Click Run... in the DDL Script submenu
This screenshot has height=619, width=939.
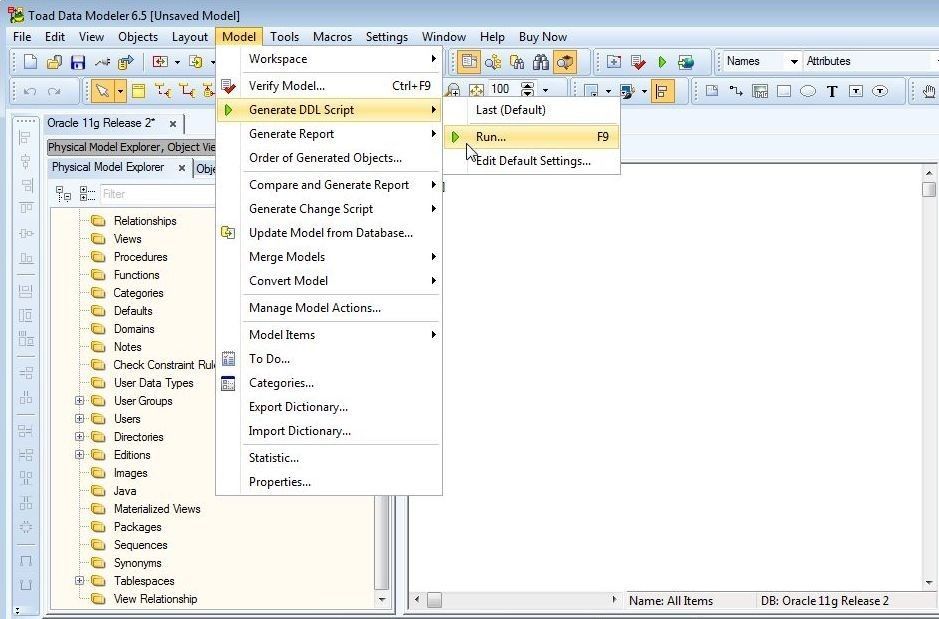[x=532, y=137]
